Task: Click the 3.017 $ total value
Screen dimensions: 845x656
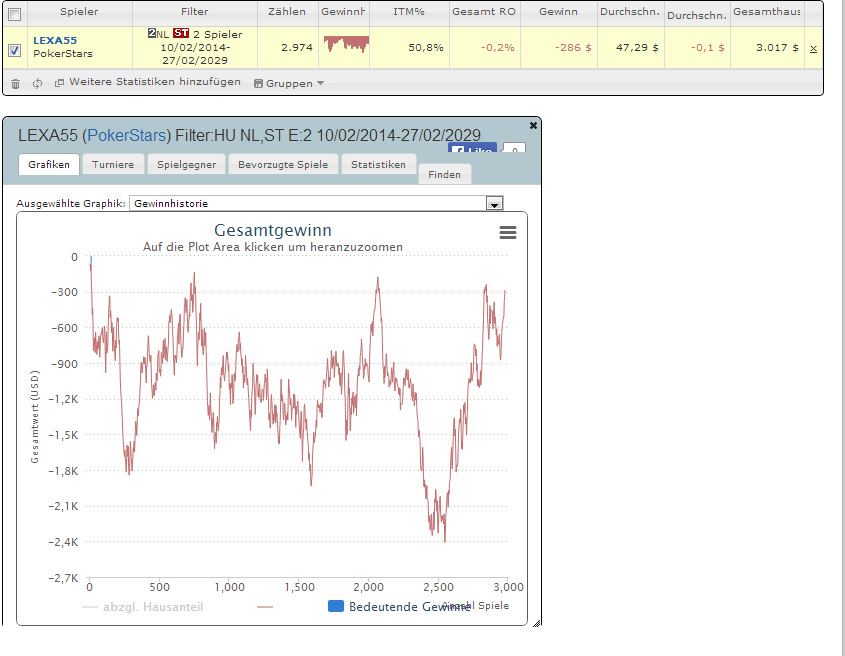Action: coord(777,48)
